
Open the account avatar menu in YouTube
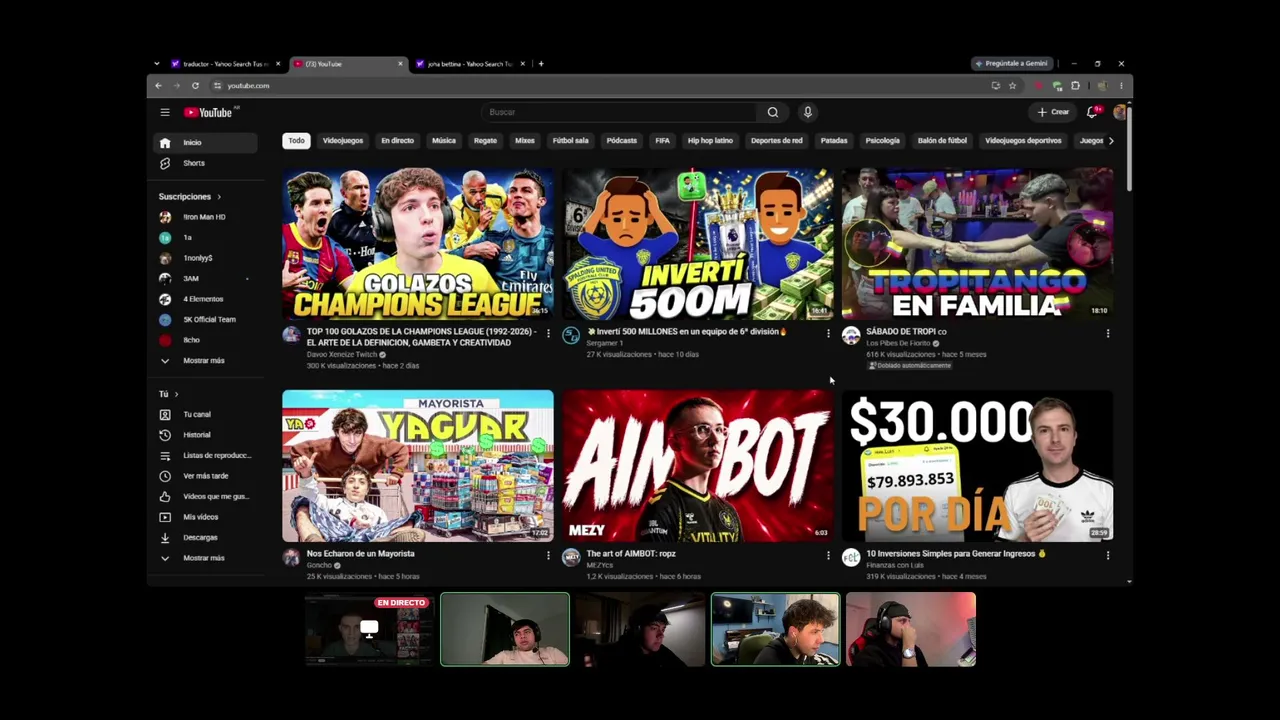point(1119,112)
